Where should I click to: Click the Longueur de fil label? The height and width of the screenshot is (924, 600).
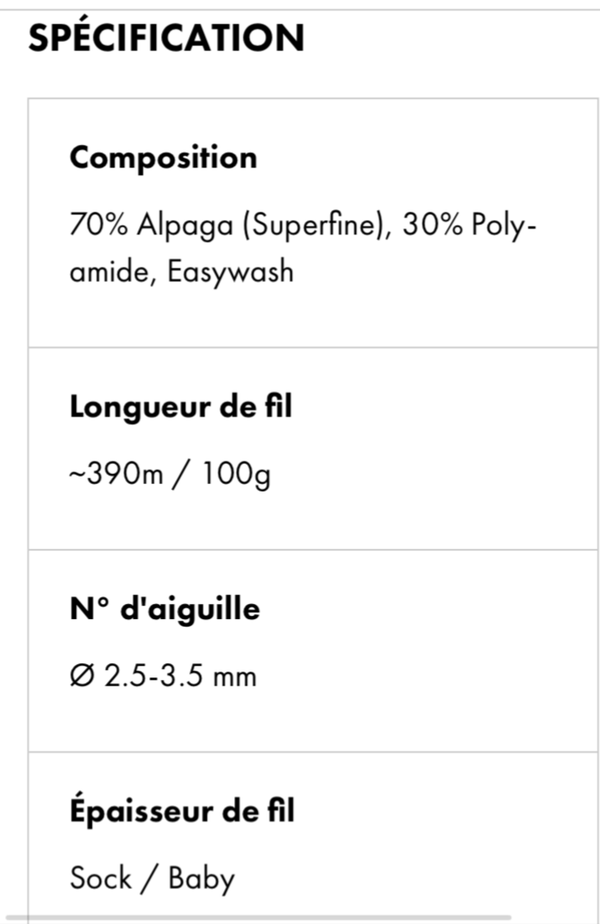[x=181, y=407]
